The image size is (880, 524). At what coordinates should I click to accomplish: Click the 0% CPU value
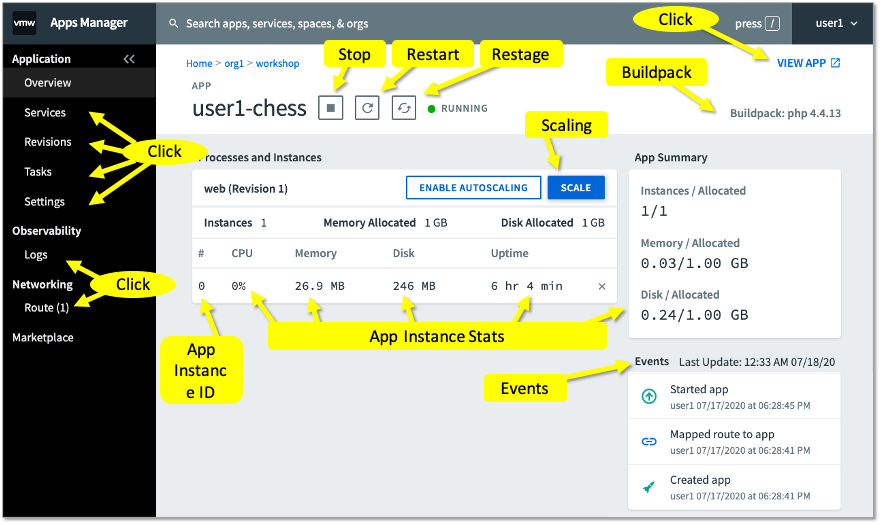pyautogui.click(x=239, y=286)
